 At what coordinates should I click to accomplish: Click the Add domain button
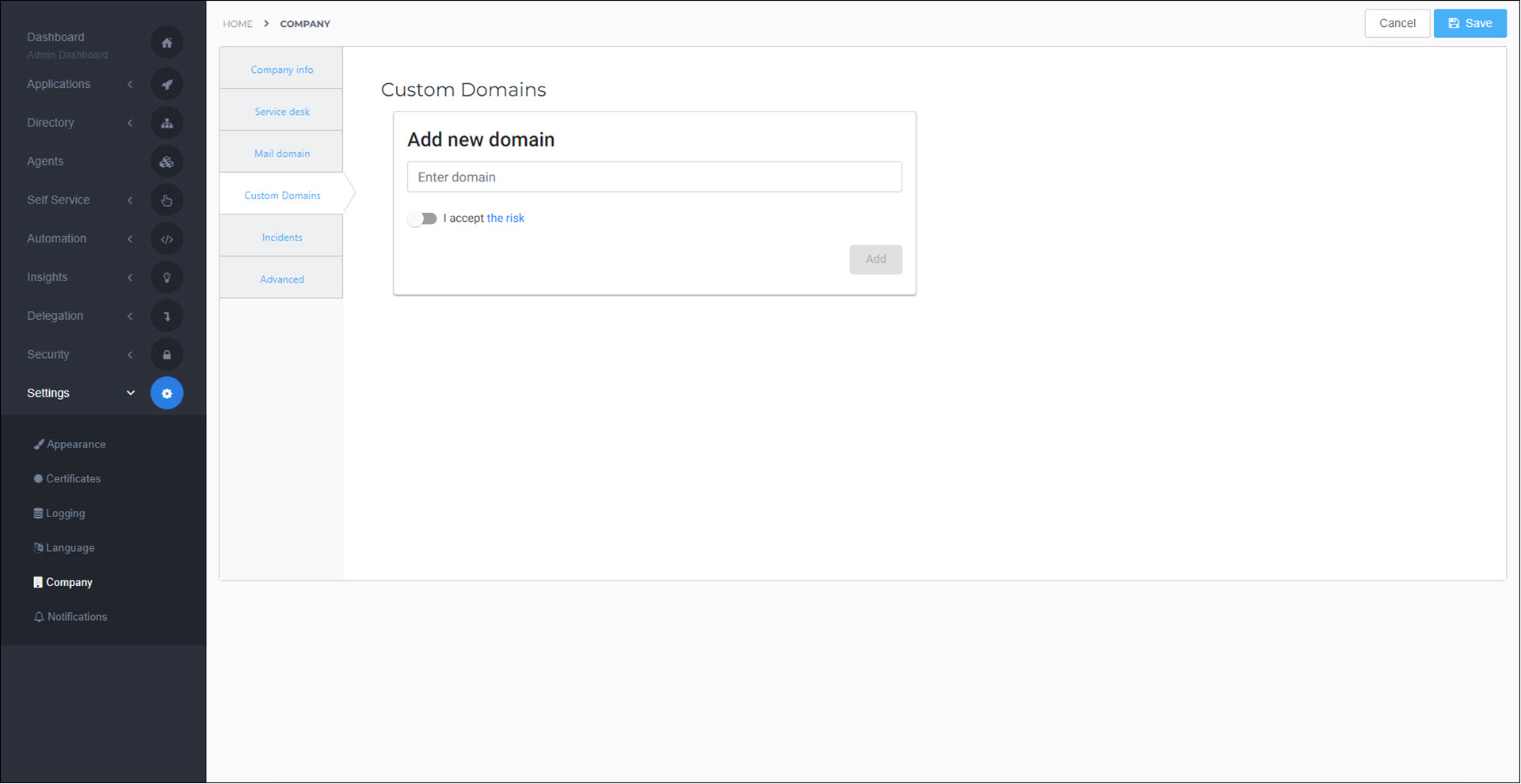875,259
